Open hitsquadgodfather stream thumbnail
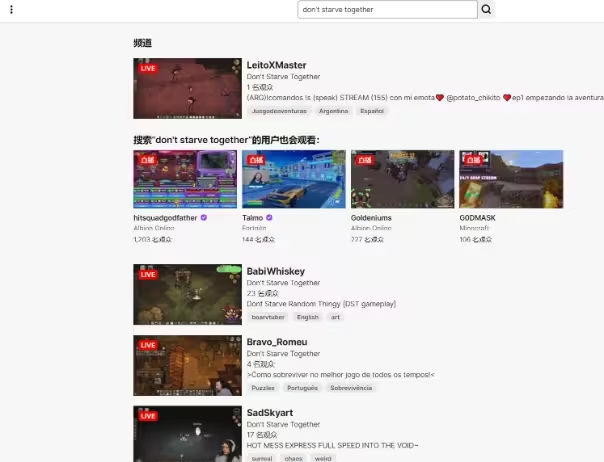This screenshot has width=604, height=462. (185, 179)
